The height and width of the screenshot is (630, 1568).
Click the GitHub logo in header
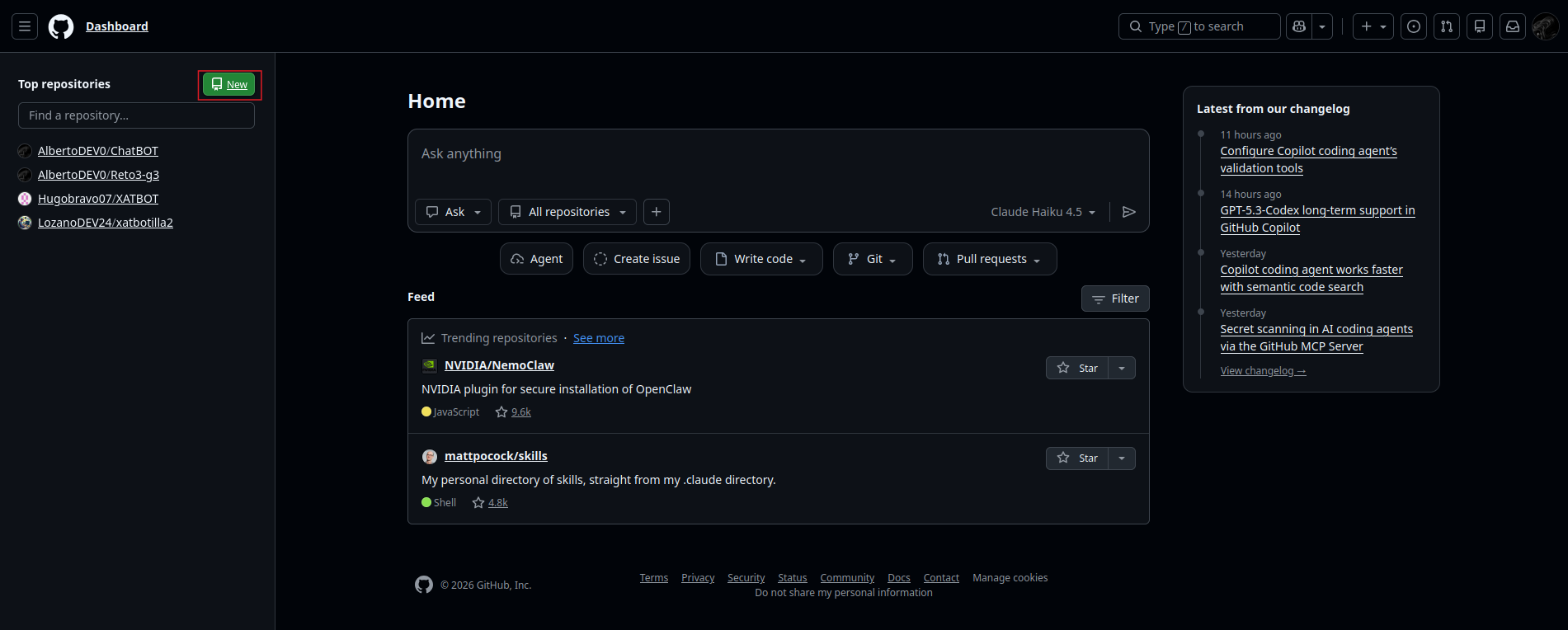(x=61, y=26)
